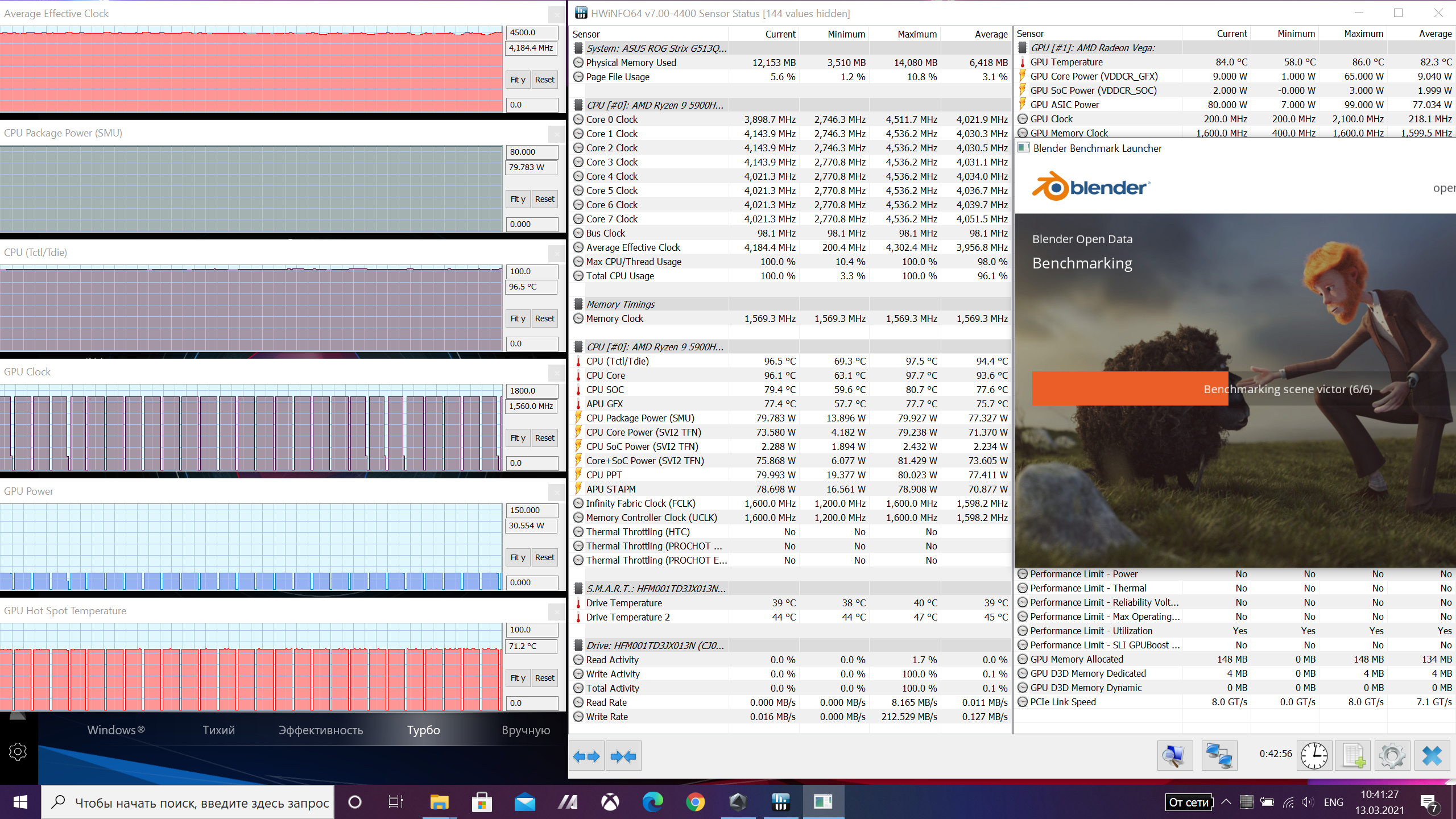The image size is (1456, 819).
Task: Open Armoury Crate slash icon on taskbar
Action: click(567, 803)
